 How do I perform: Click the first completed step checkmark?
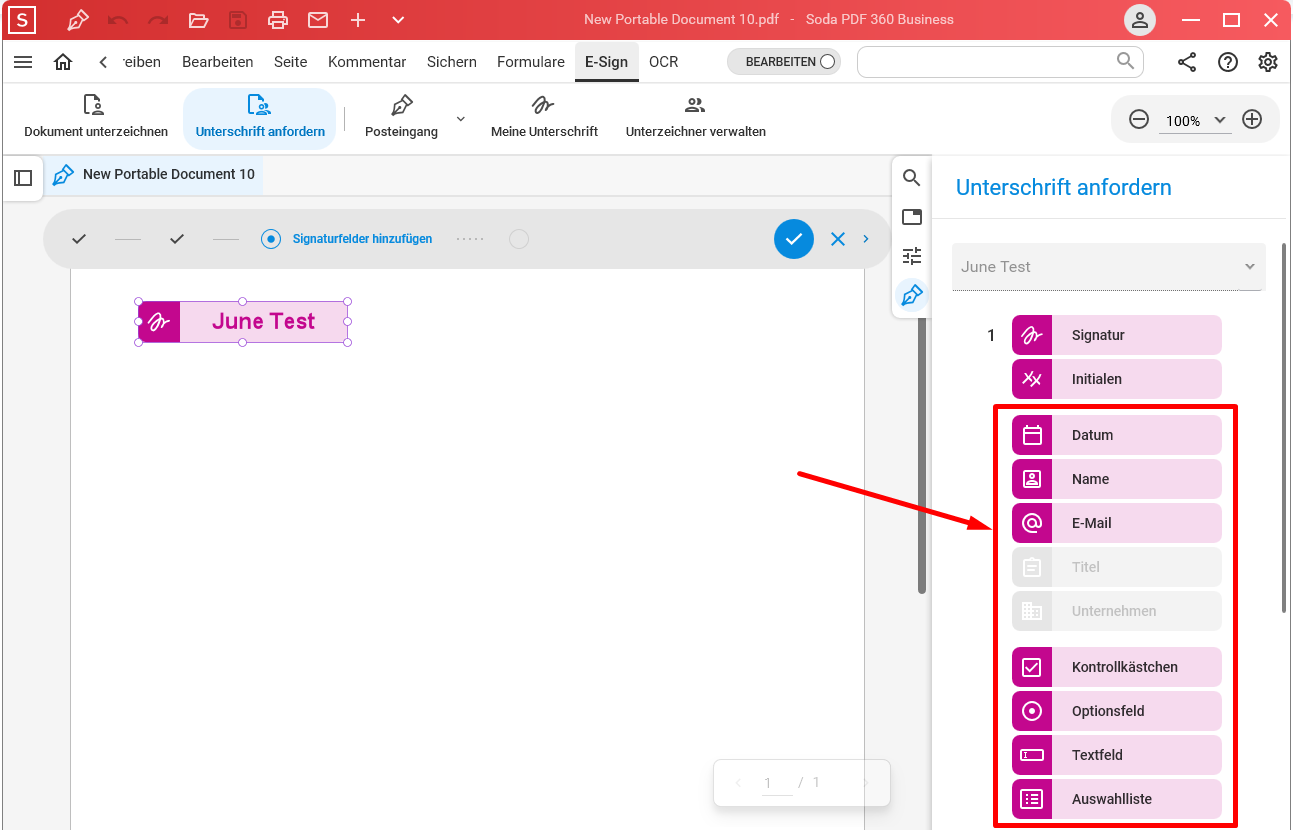click(x=79, y=239)
